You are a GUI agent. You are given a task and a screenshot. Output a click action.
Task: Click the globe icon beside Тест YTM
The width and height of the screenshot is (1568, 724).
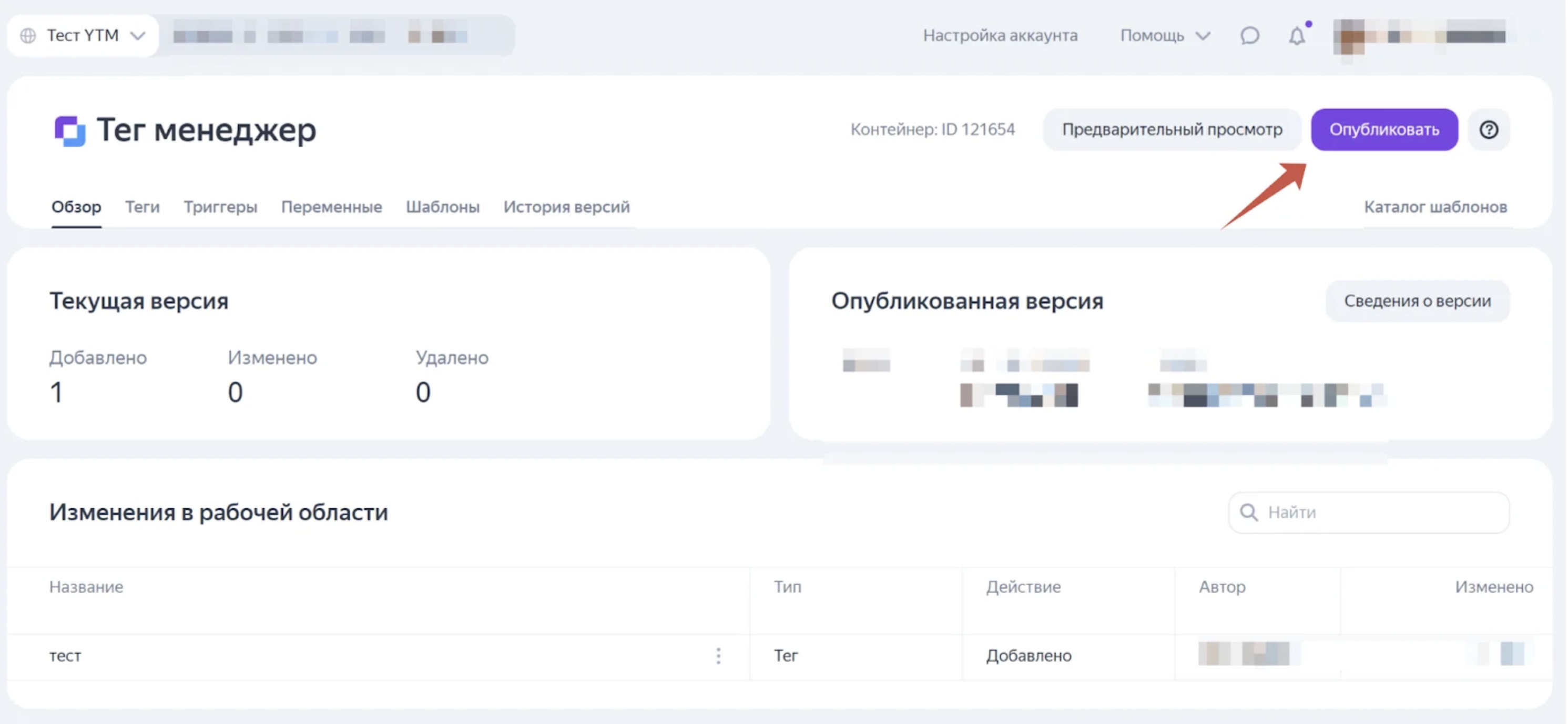28,36
